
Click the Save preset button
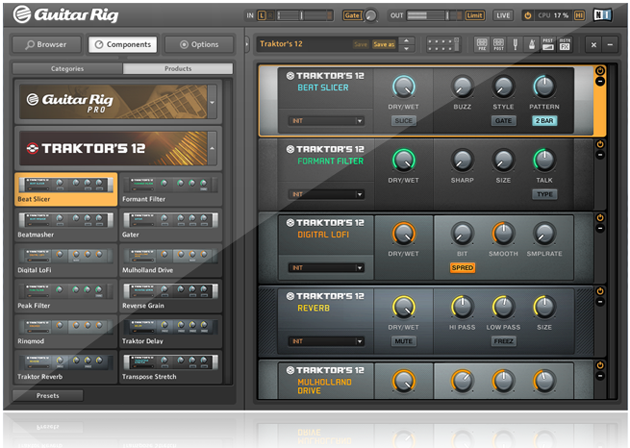point(360,44)
